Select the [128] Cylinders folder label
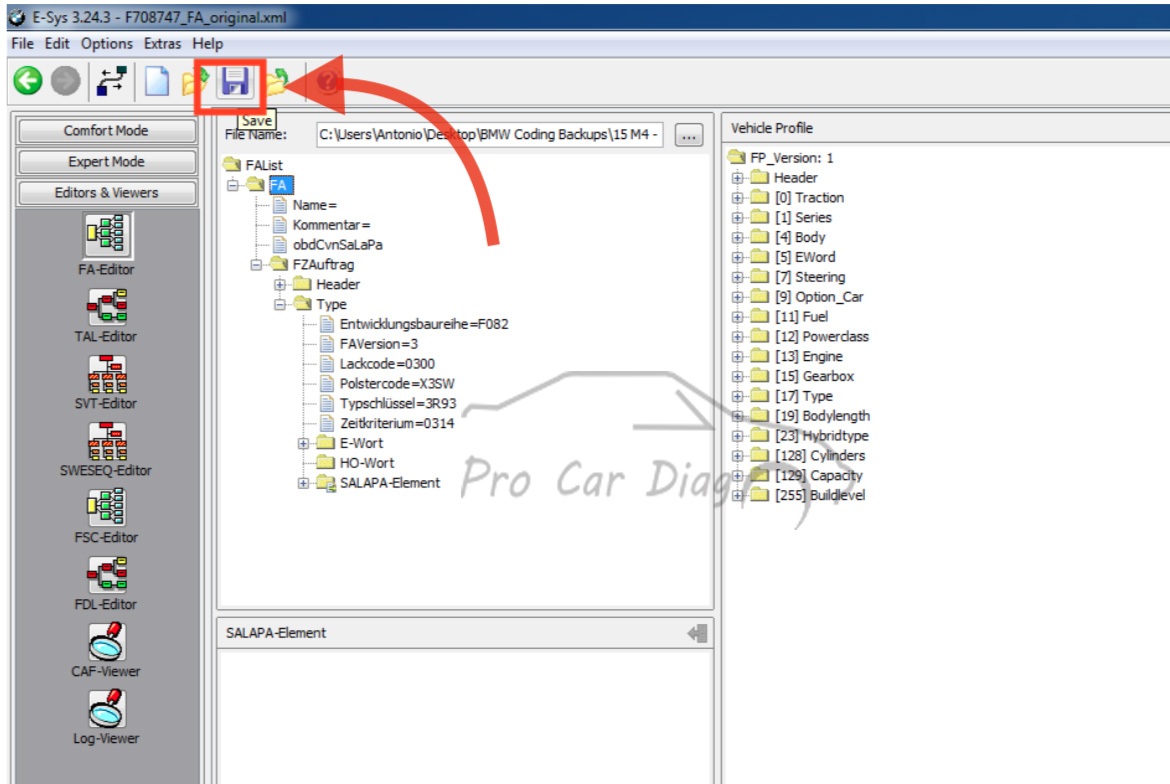Viewport: 1170px width, 784px height. coord(820,456)
